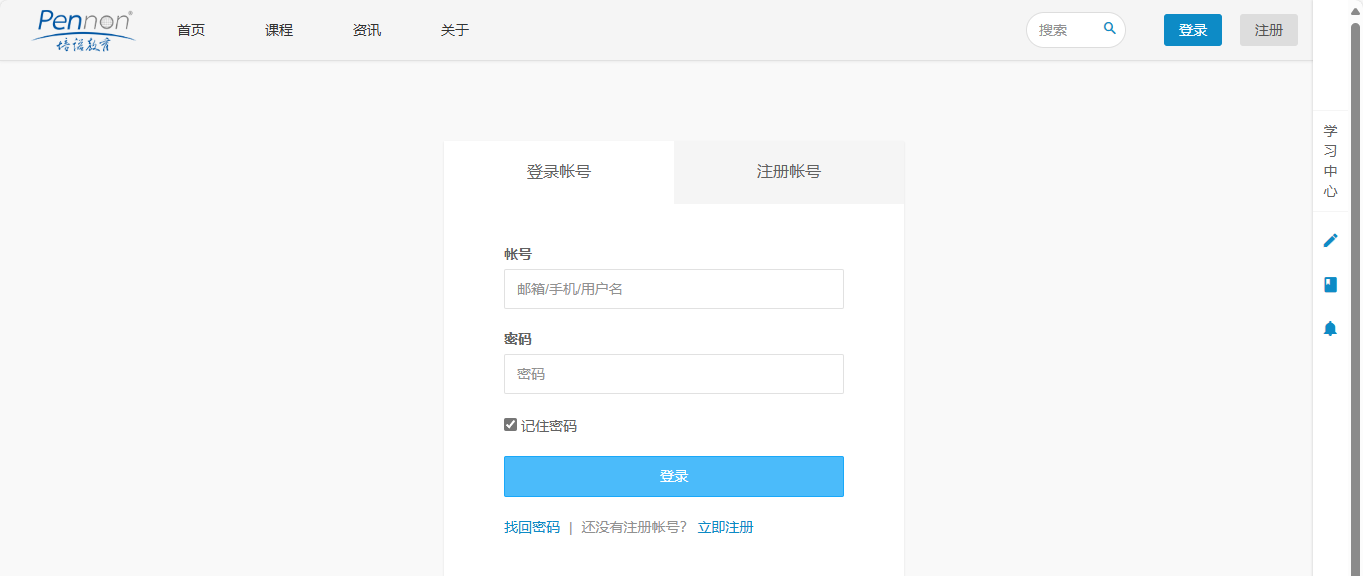Follow the 立即注册 link
The image size is (1363, 576).
click(725, 527)
